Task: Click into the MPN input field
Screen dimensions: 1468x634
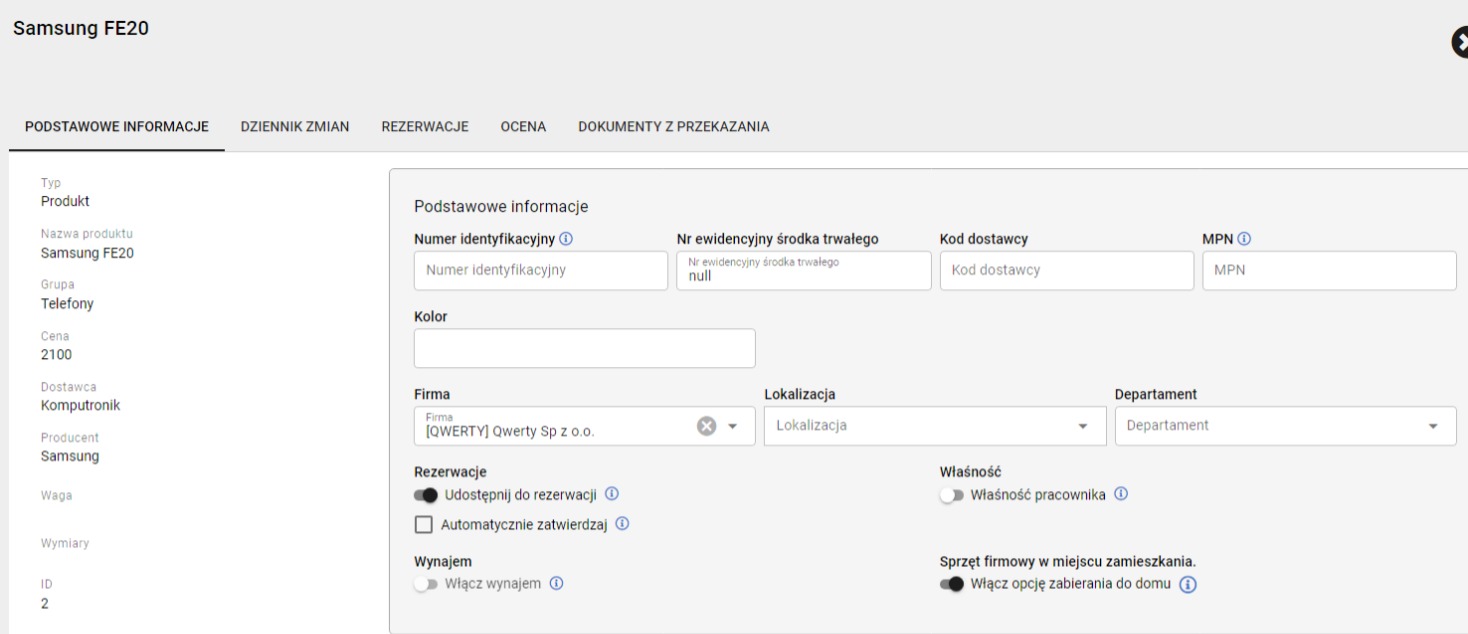Action: coord(1329,270)
